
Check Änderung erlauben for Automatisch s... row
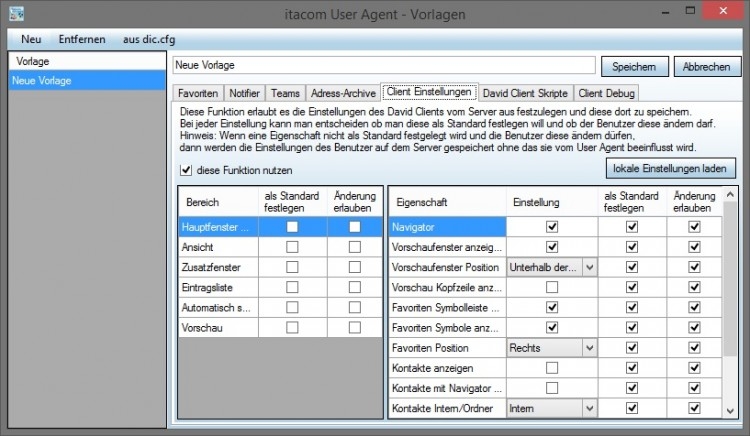tap(354, 307)
